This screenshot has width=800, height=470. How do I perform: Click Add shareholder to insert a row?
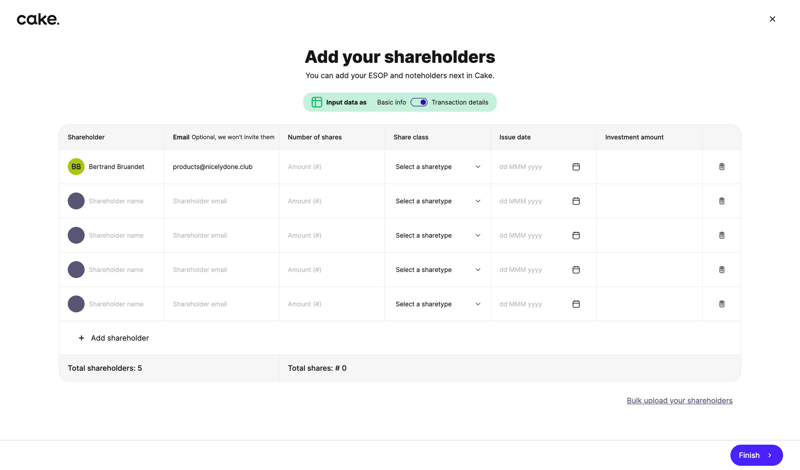(x=113, y=338)
